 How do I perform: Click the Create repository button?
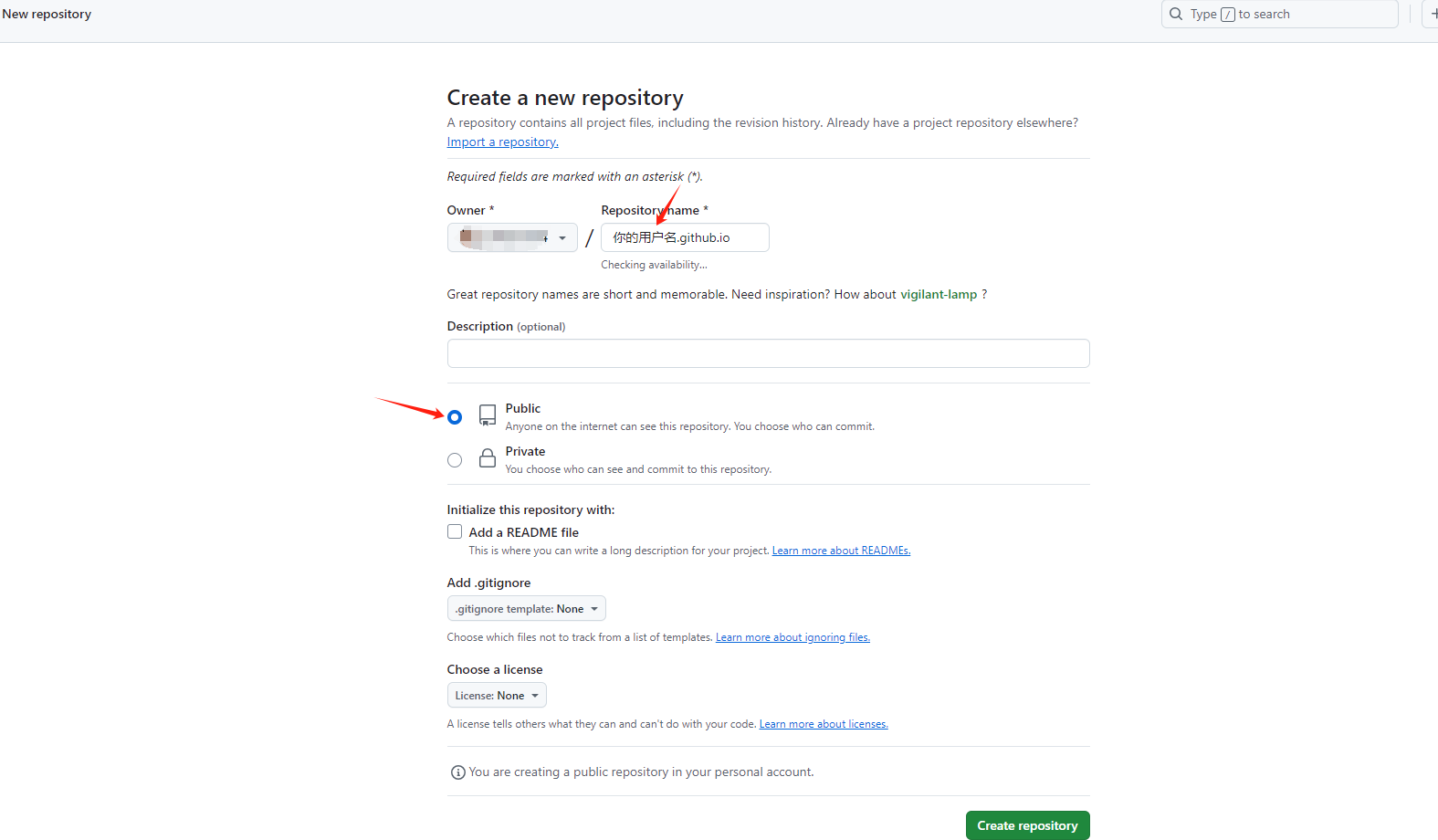1027,825
